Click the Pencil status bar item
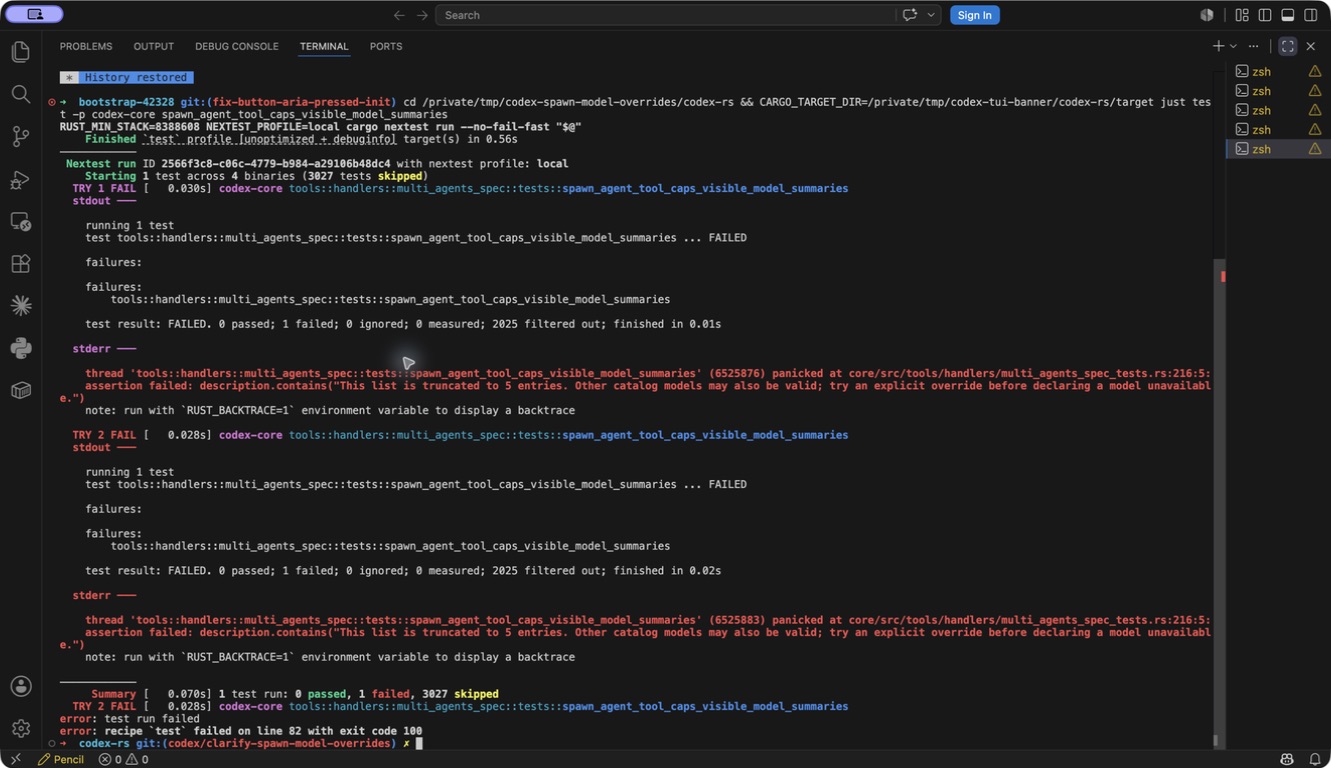This screenshot has width=1331, height=768. point(61,759)
